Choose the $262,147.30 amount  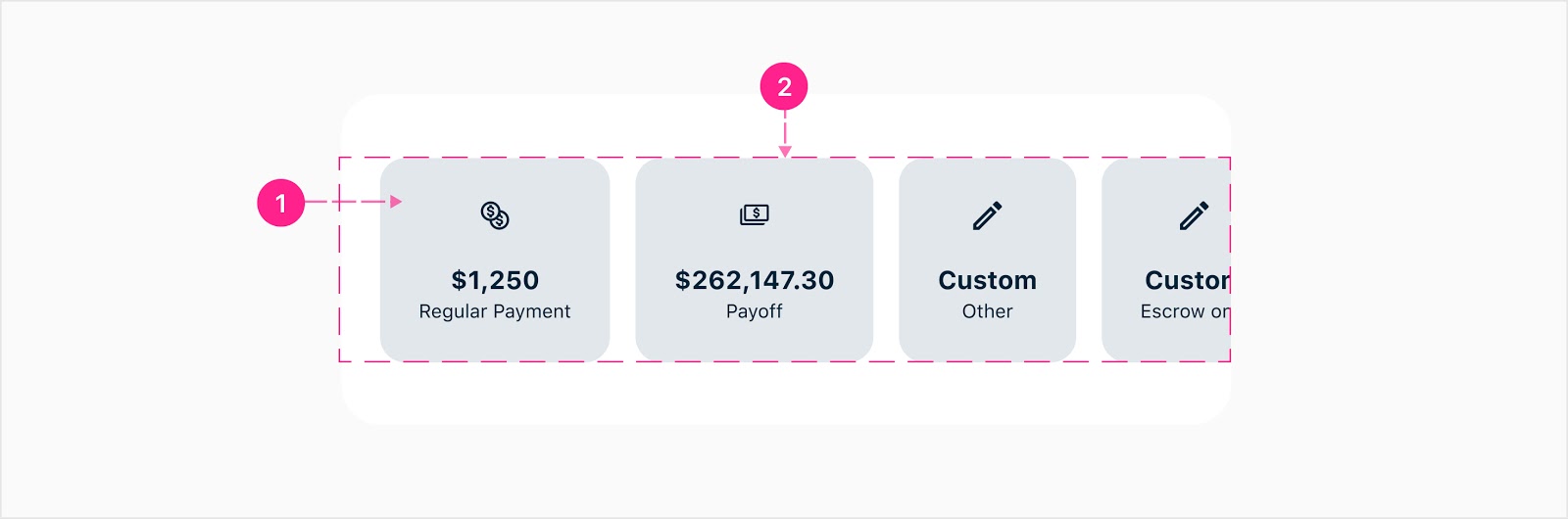coord(755,280)
